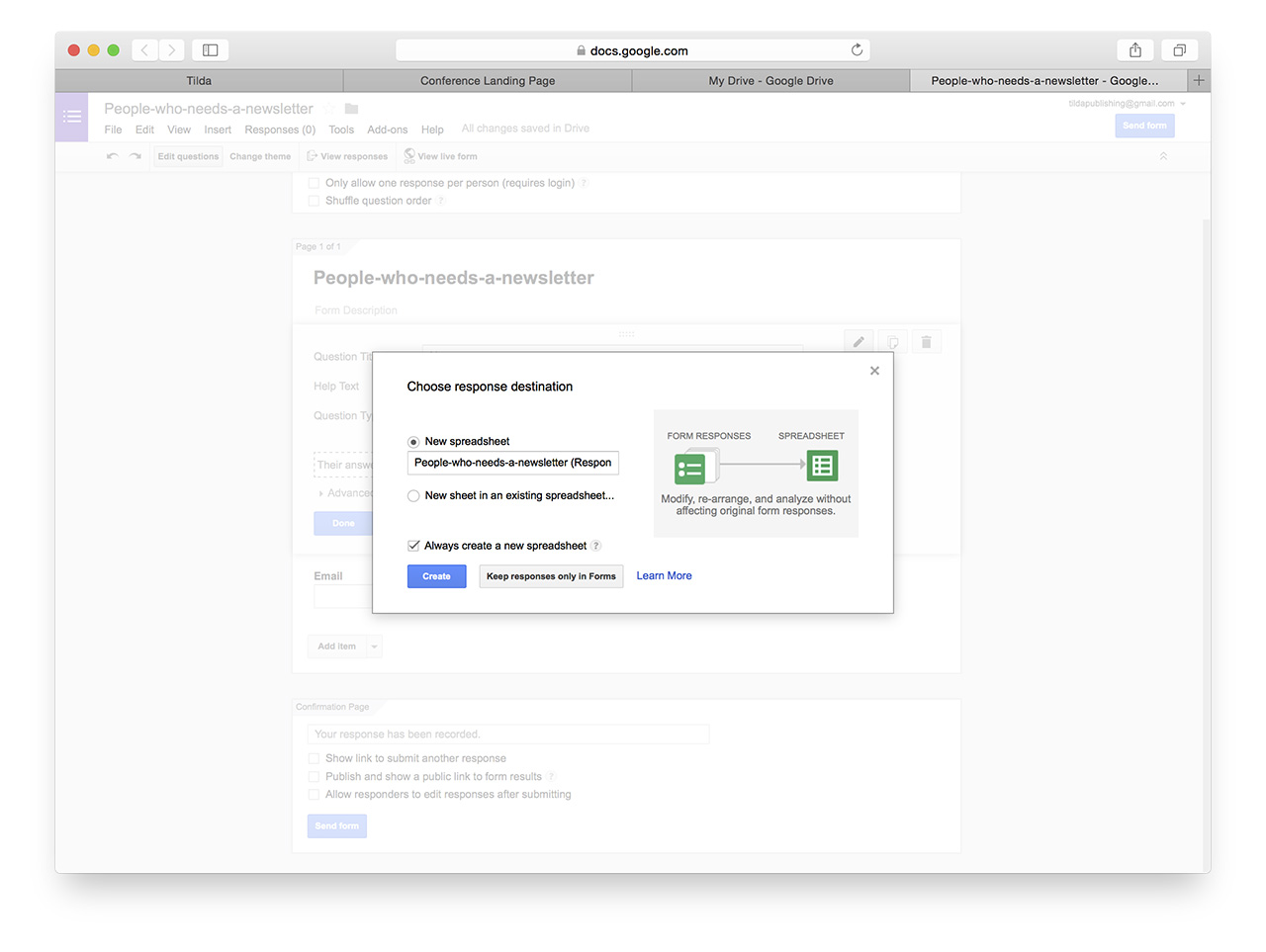Click Edit questions toolbar button
Screen dimensions: 1266x952
pos(188,156)
